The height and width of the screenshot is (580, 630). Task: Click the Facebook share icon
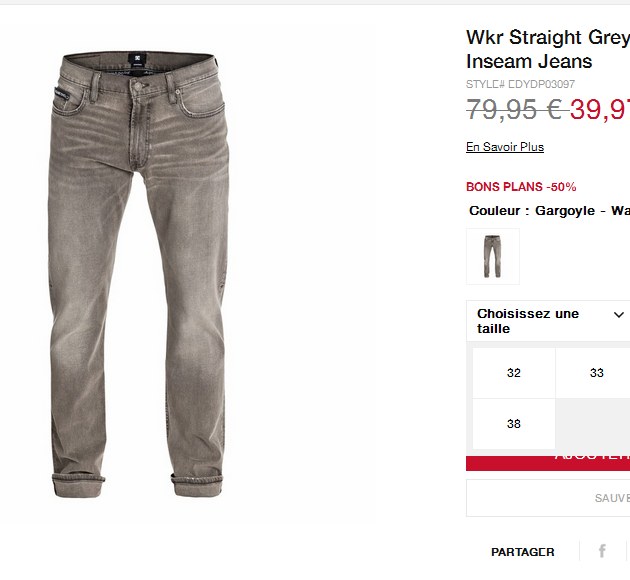(x=602, y=551)
